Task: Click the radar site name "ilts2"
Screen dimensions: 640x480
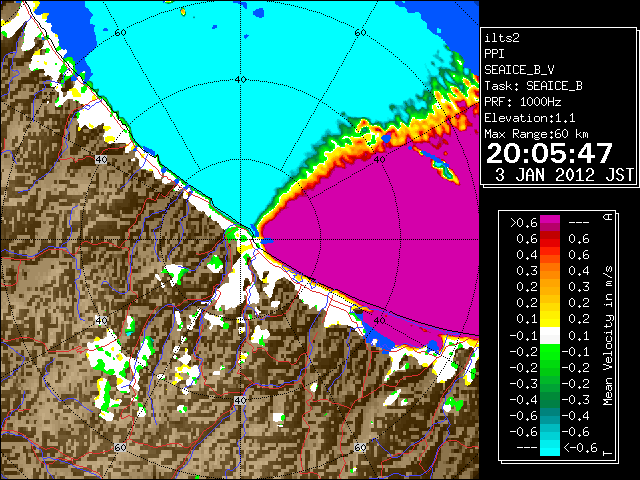Action: pos(502,38)
